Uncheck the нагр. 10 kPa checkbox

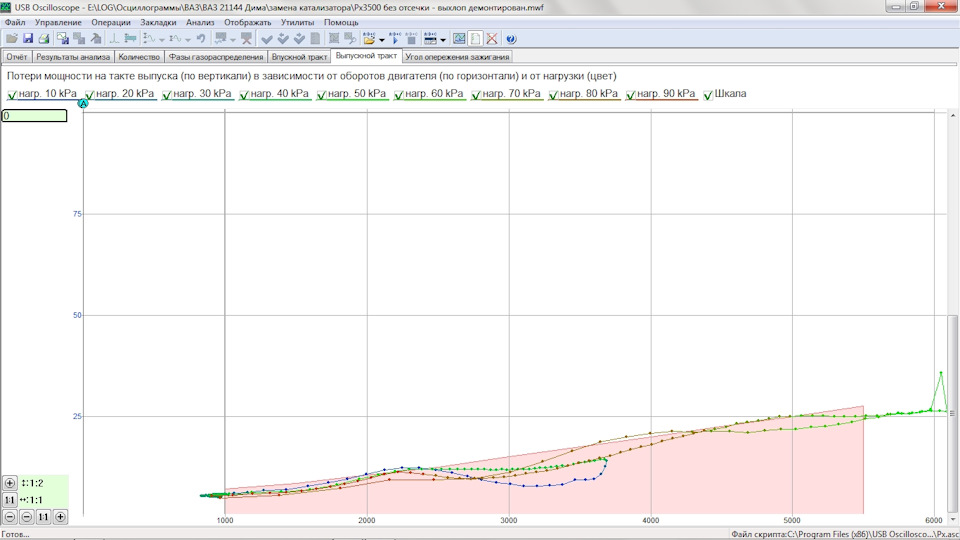pos(12,95)
